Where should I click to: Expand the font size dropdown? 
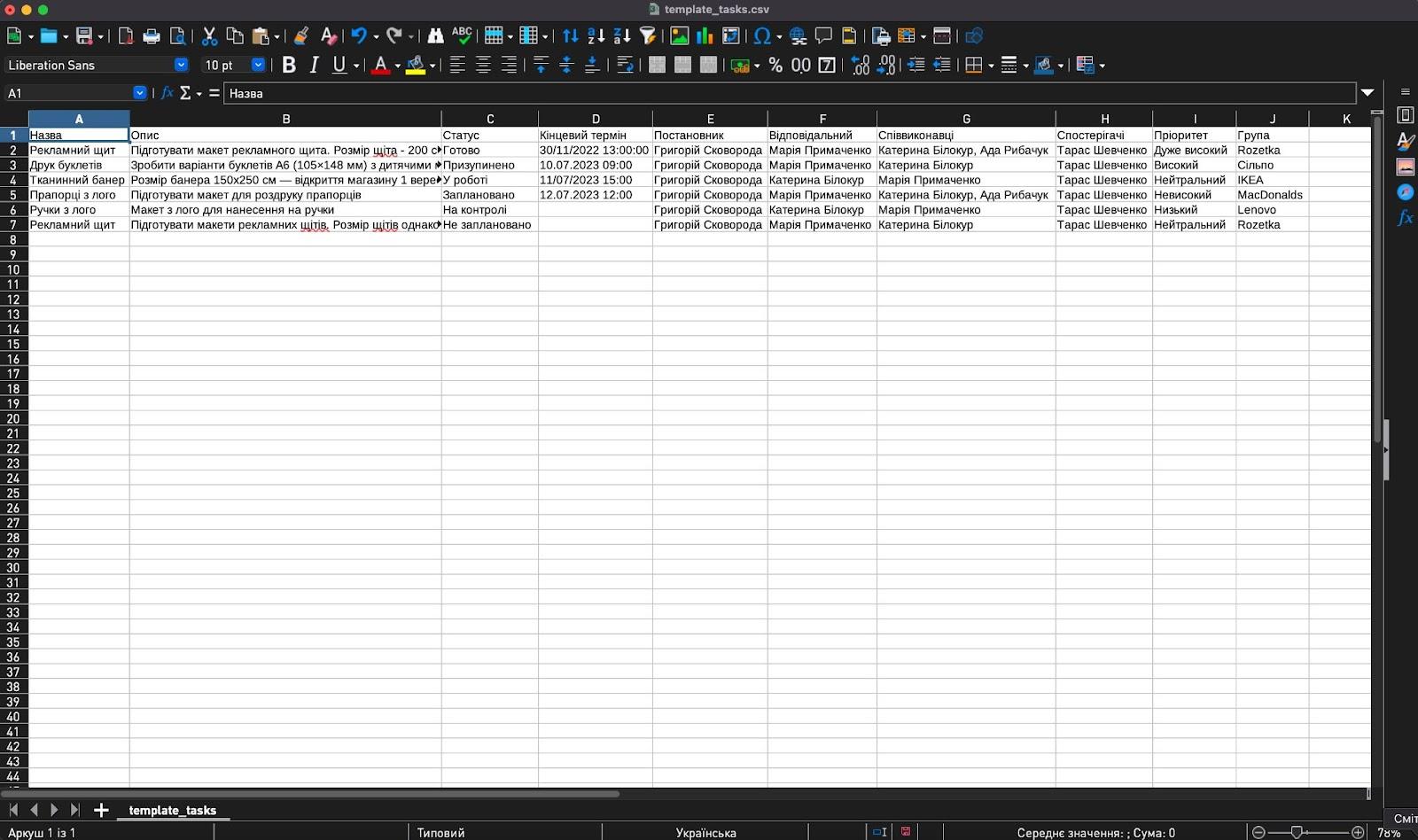(x=258, y=66)
